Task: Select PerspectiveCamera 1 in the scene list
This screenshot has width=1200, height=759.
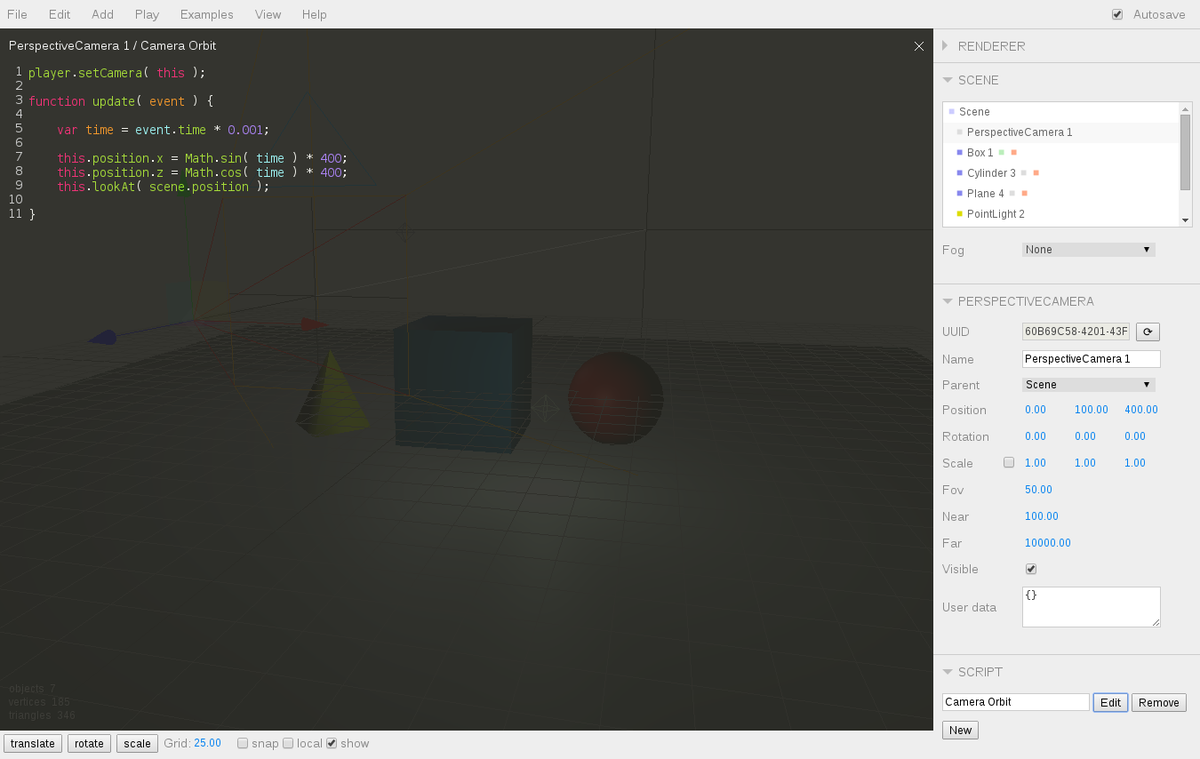Action: point(1061,132)
